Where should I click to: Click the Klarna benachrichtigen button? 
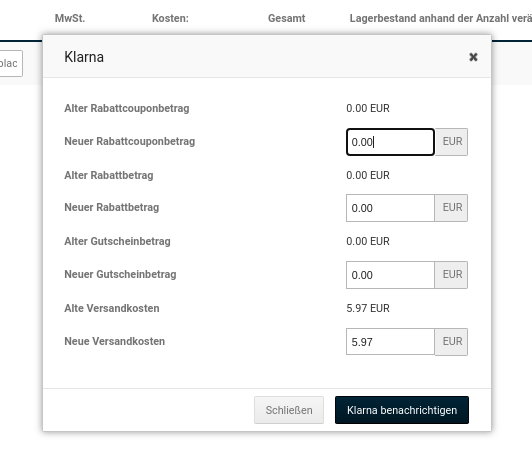point(402,410)
